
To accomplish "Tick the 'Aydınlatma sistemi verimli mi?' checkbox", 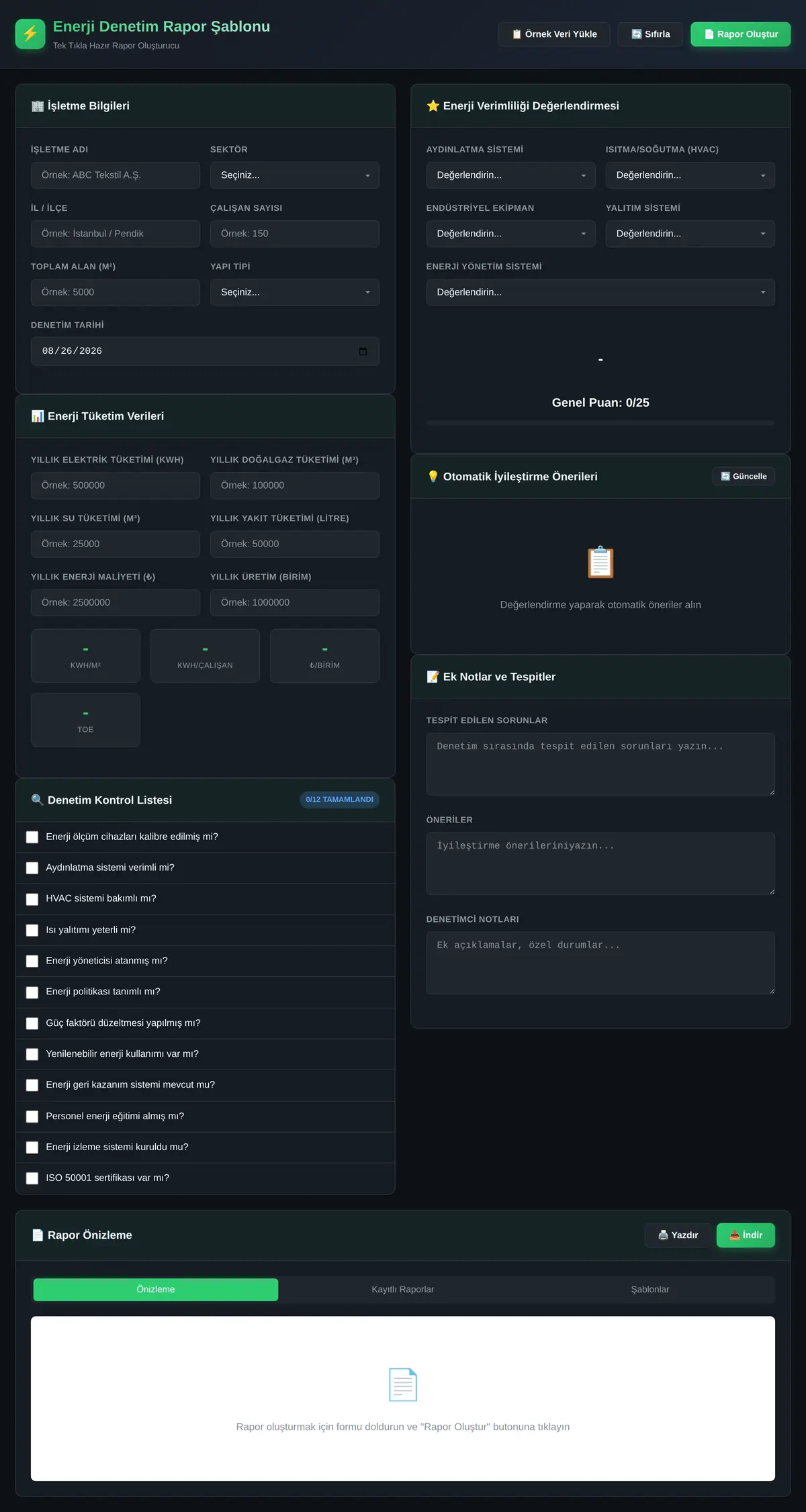I will pyautogui.click(x=32, y=868).
